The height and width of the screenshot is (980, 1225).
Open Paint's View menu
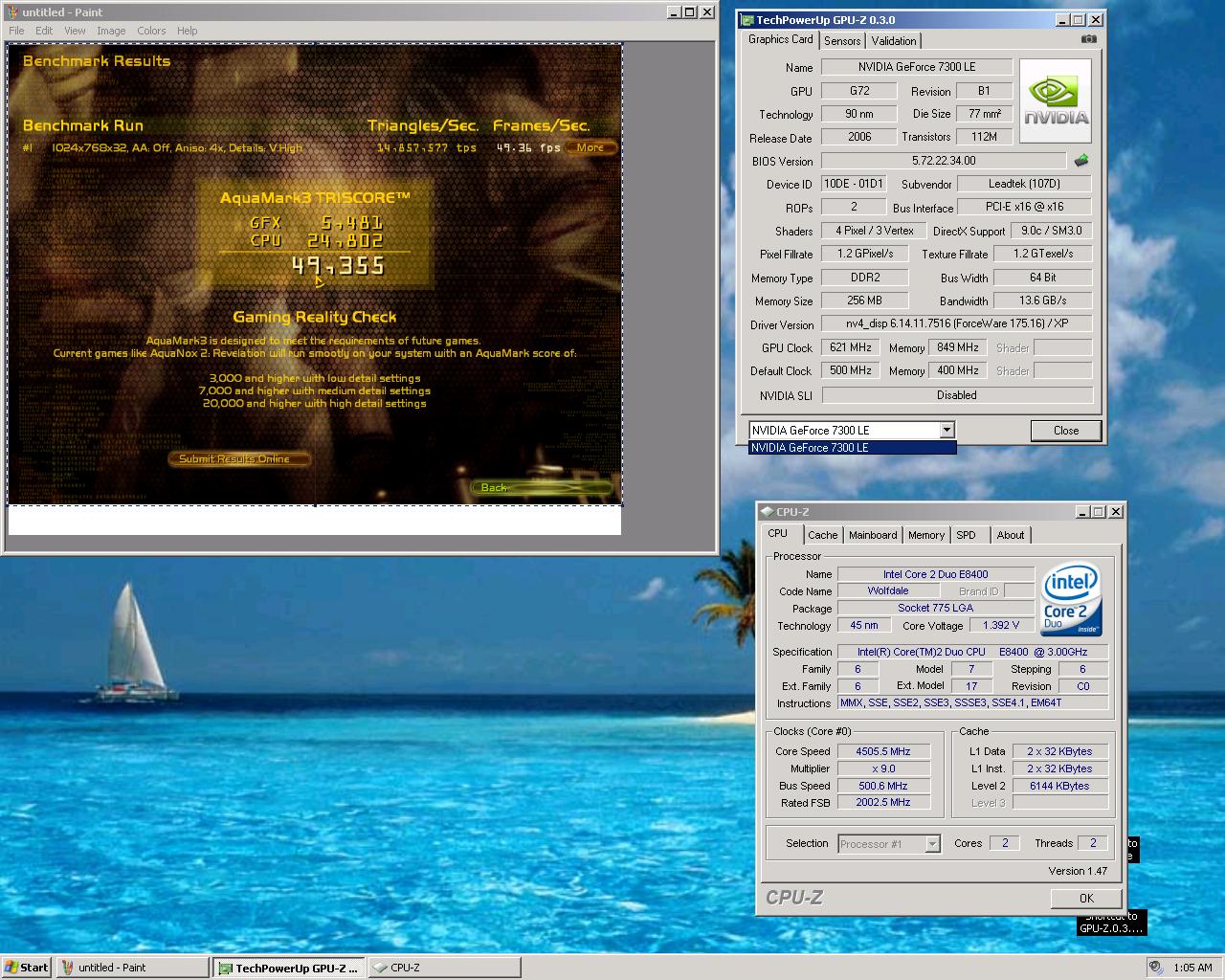75,31
